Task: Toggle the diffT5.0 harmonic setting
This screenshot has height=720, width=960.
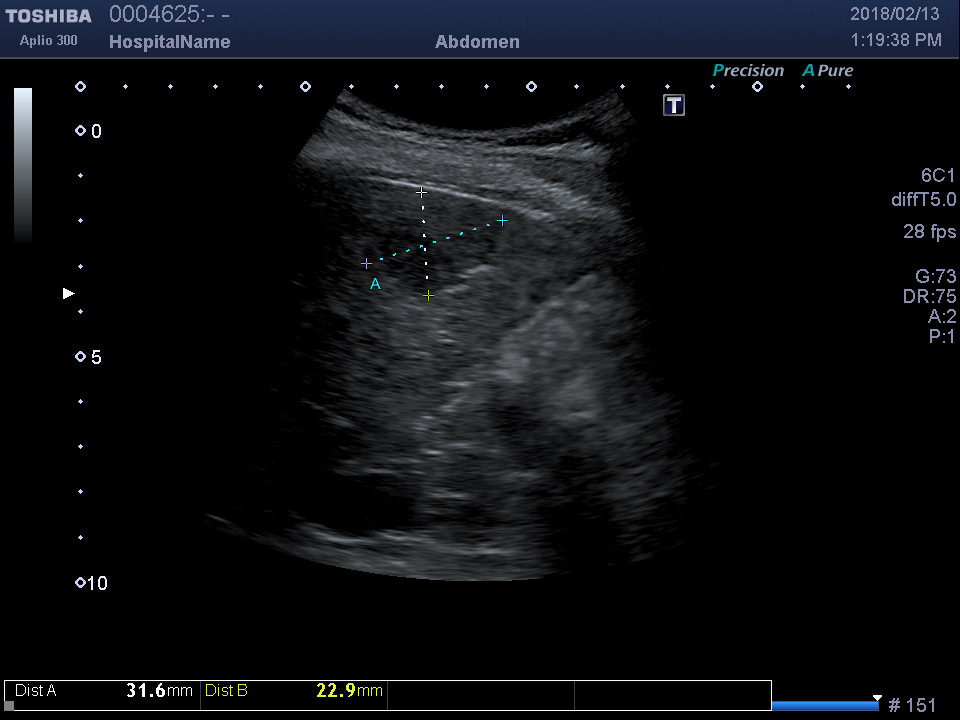Action: tap(923, 200)
